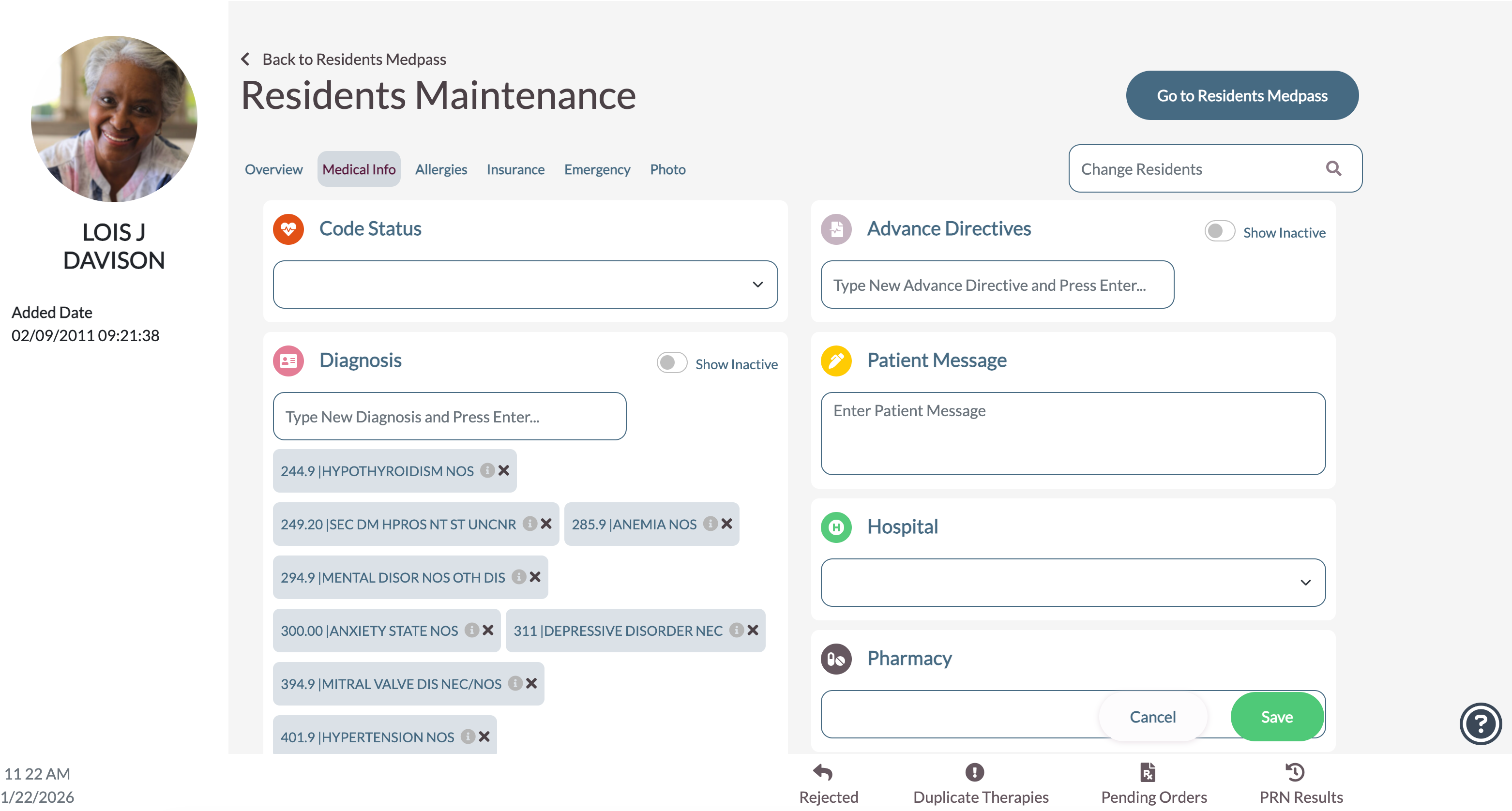This screenshot has height=811, width=1512.
Task: Remove the HYPOTHYROIDISM NOS diagnosis
Action: (504, 471)
